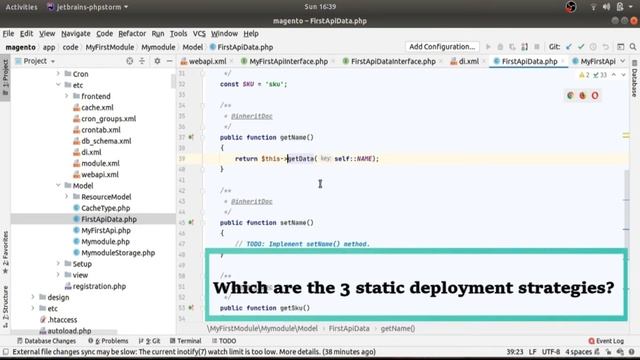640x360 pixels.
Task: Click the volume icon in system tray
Action: click(606, 7)
